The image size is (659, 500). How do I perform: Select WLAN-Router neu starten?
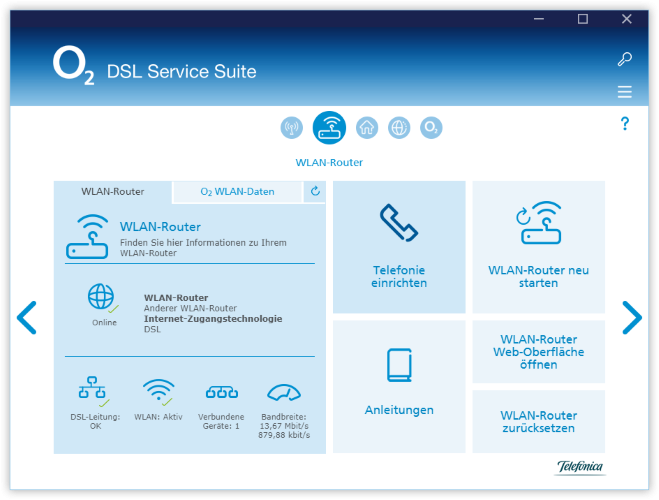539,247
